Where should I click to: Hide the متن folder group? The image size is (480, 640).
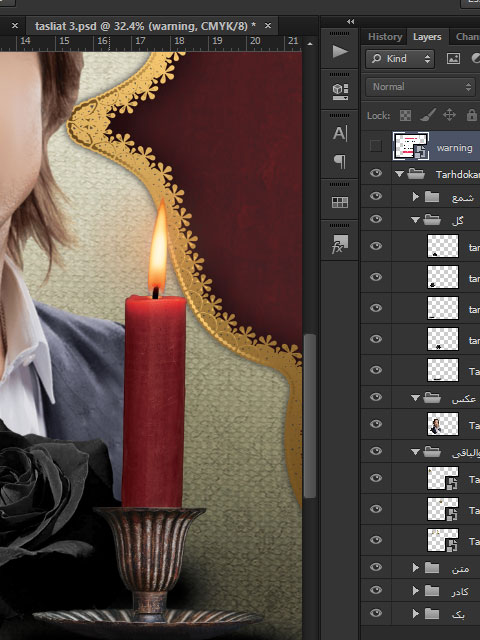coord(376,567)
